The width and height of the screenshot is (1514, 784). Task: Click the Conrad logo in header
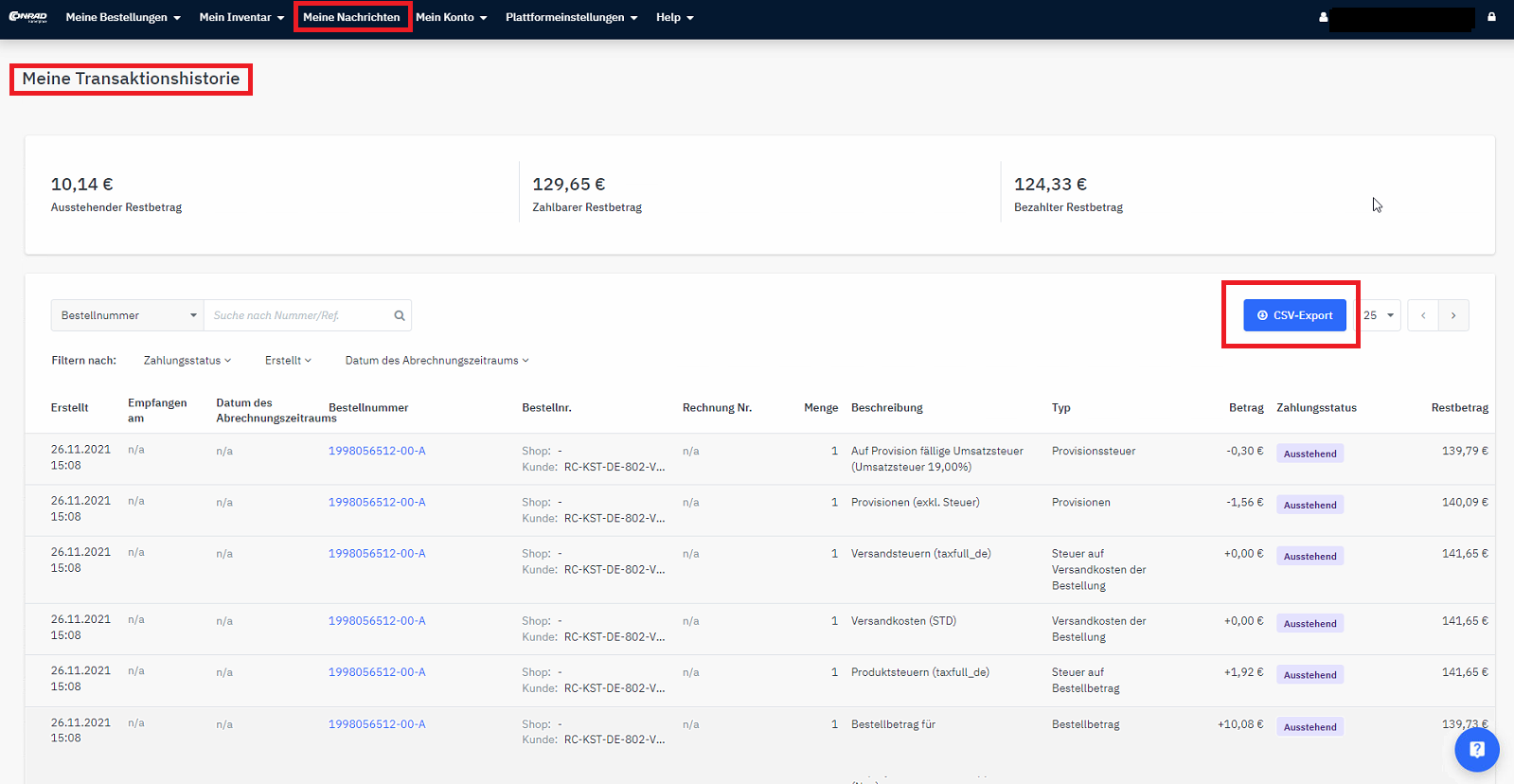click(x=28, y=17)
